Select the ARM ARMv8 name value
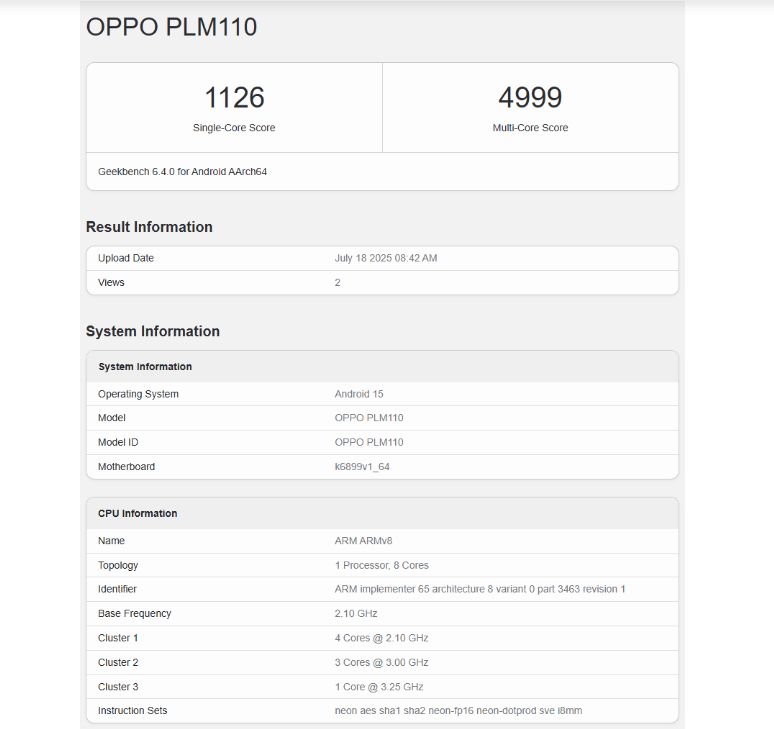Image resolution: width=774 pixels, height=729 pixels. 363,541
